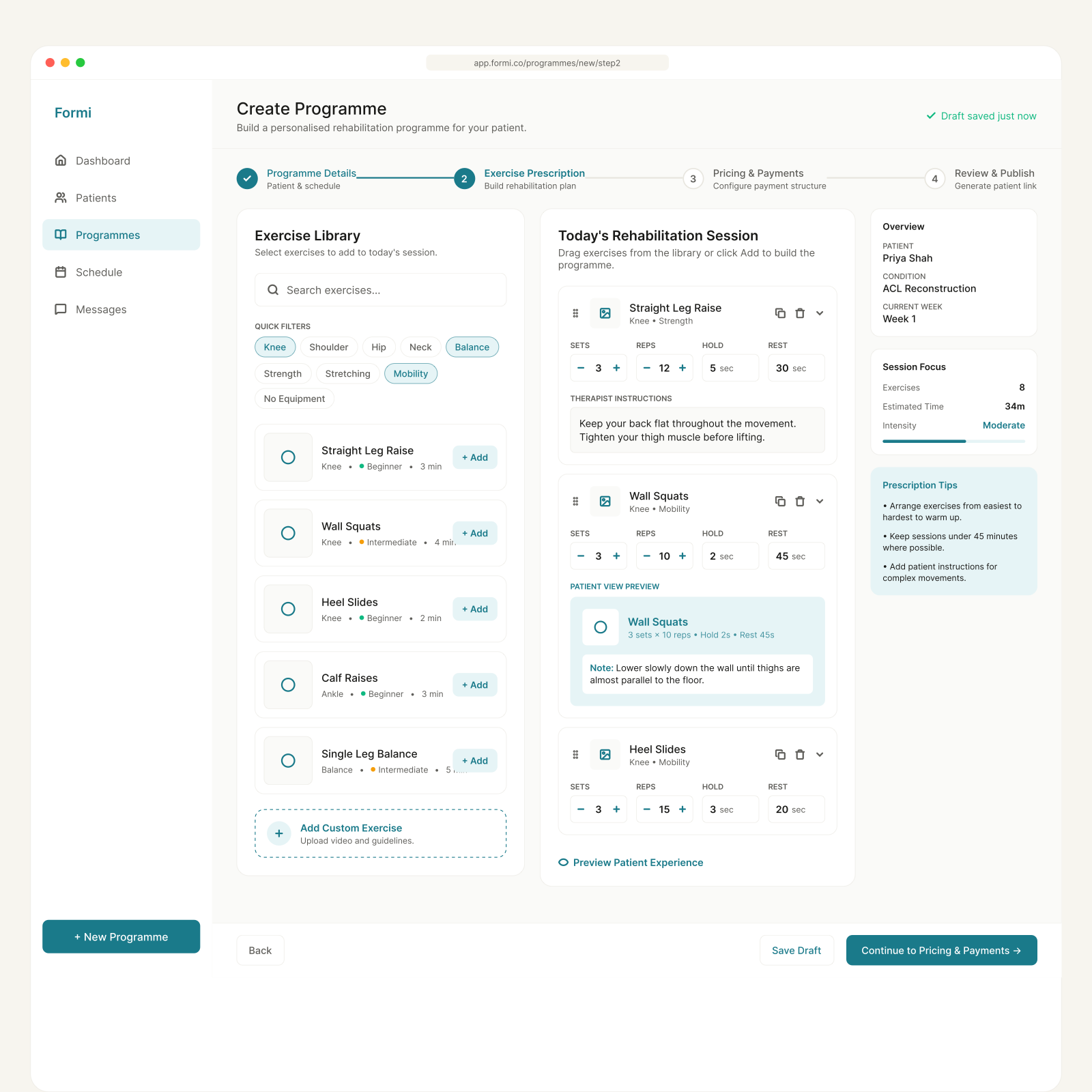Delete Wall Squats from session
1092x1092 pixels.
(x=800, y=501)
